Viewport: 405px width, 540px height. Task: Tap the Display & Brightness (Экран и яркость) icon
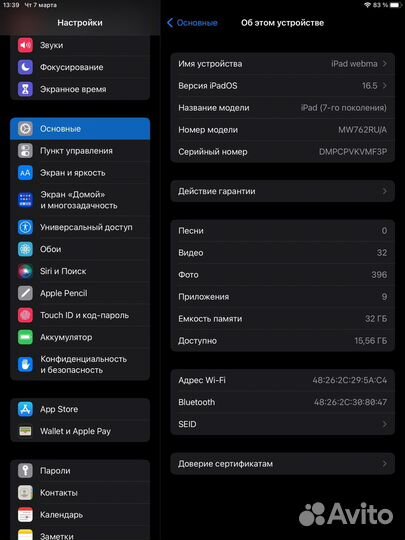pos(25,173)
